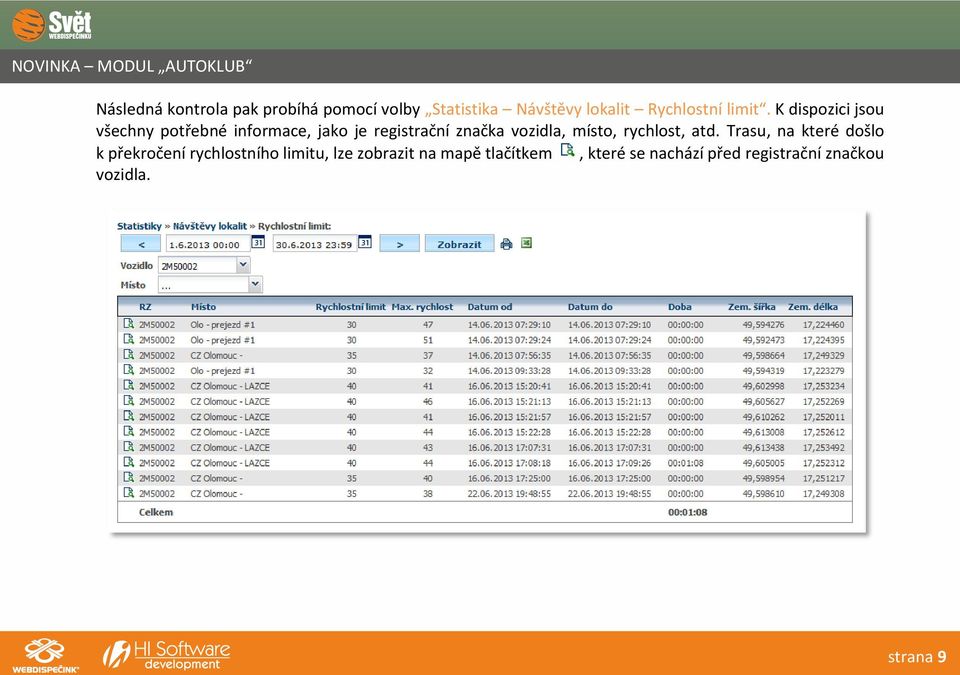Show map for row dated 16.06.2013 15:22:28
The width and height of the screenshot is (960, 675).
pos(129,431)
